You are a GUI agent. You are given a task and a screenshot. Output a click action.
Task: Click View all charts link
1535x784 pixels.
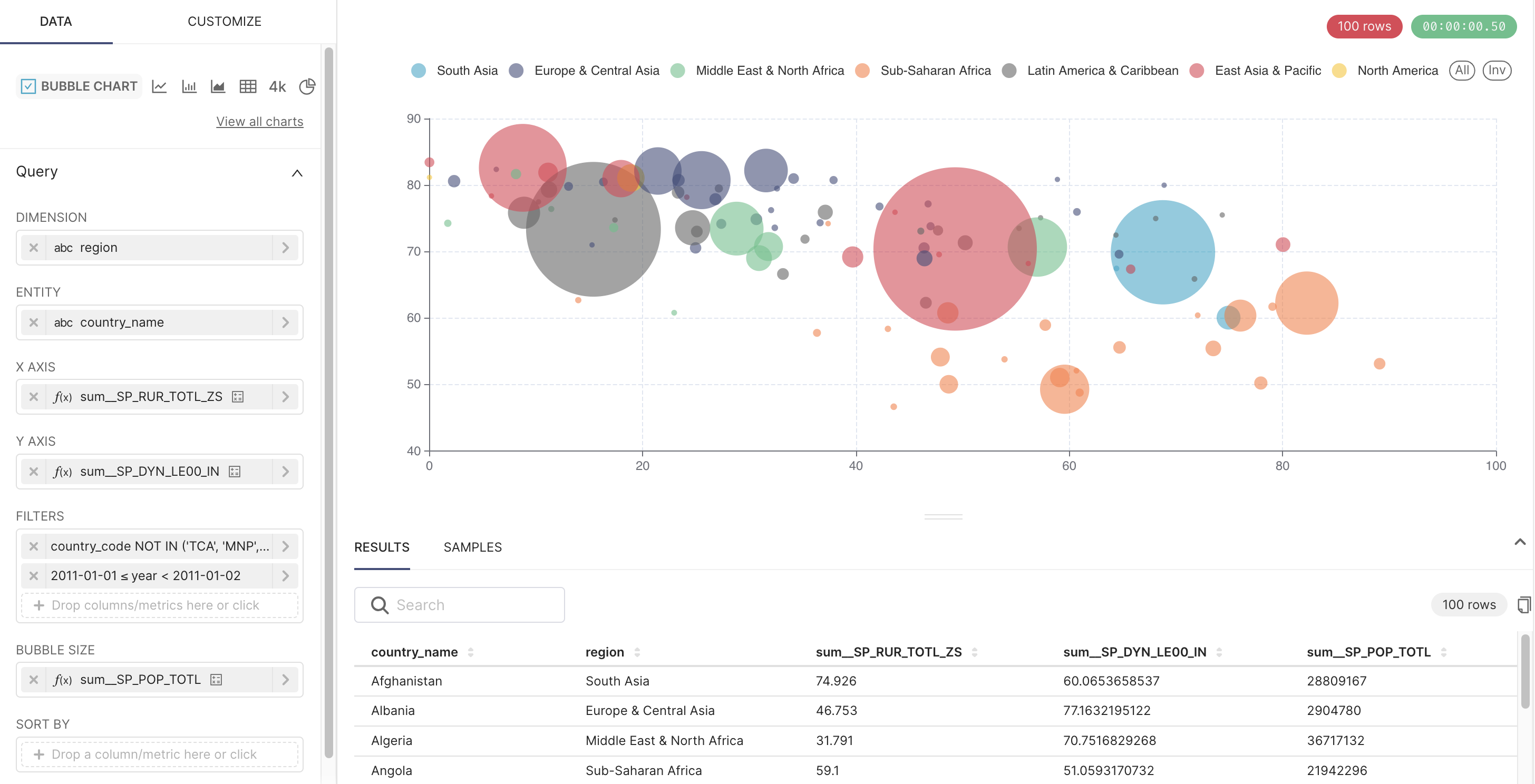(259, 122)
